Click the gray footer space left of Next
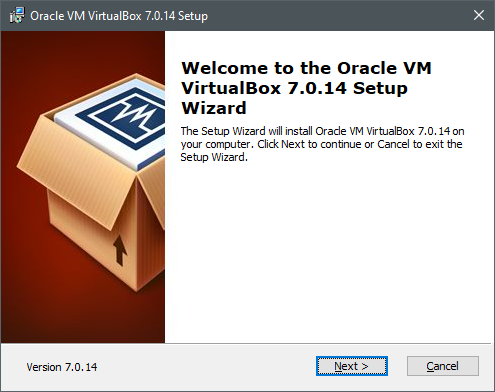Viewport: 495px width, 392px height. coord(207,367)
